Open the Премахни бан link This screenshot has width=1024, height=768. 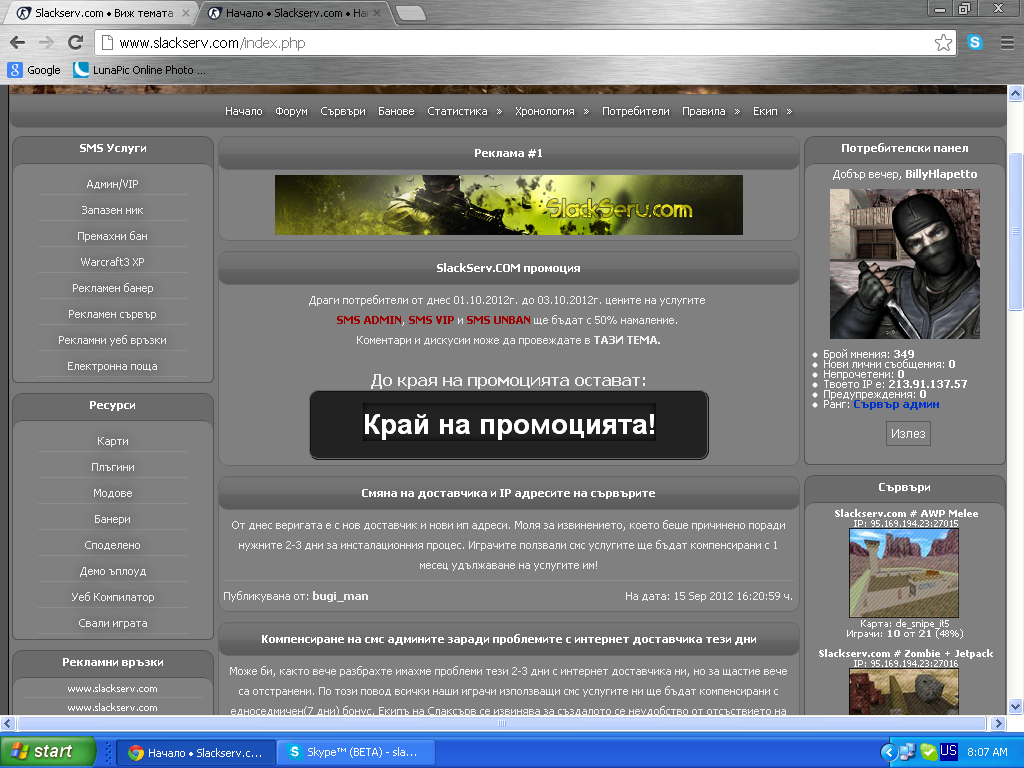pyautogui.click(x=112, y=236)
